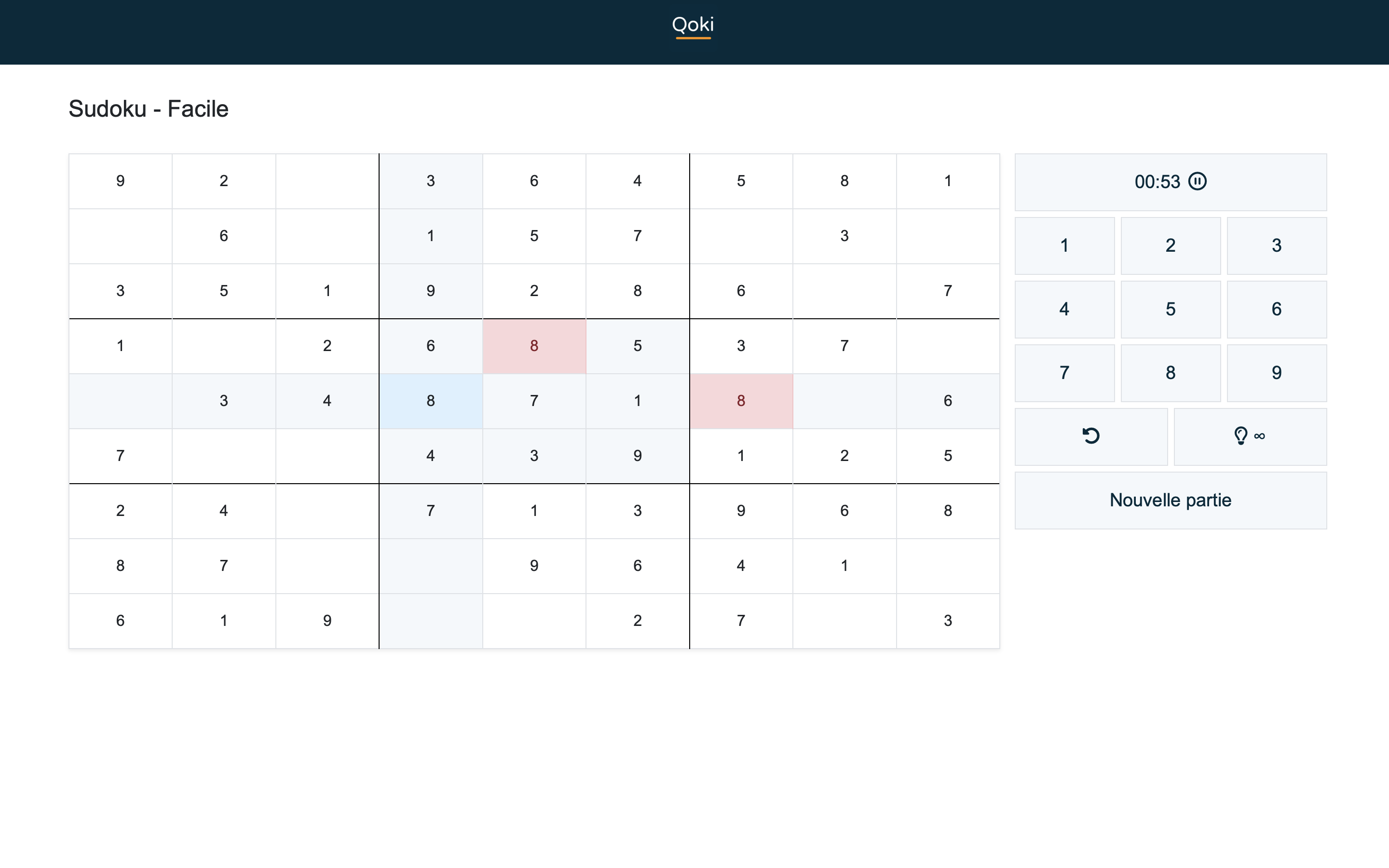This screenshot has width=1389, height=868.
Task: Select the empty cell right of bottom-row 7
Action: [x=845, y=620]
